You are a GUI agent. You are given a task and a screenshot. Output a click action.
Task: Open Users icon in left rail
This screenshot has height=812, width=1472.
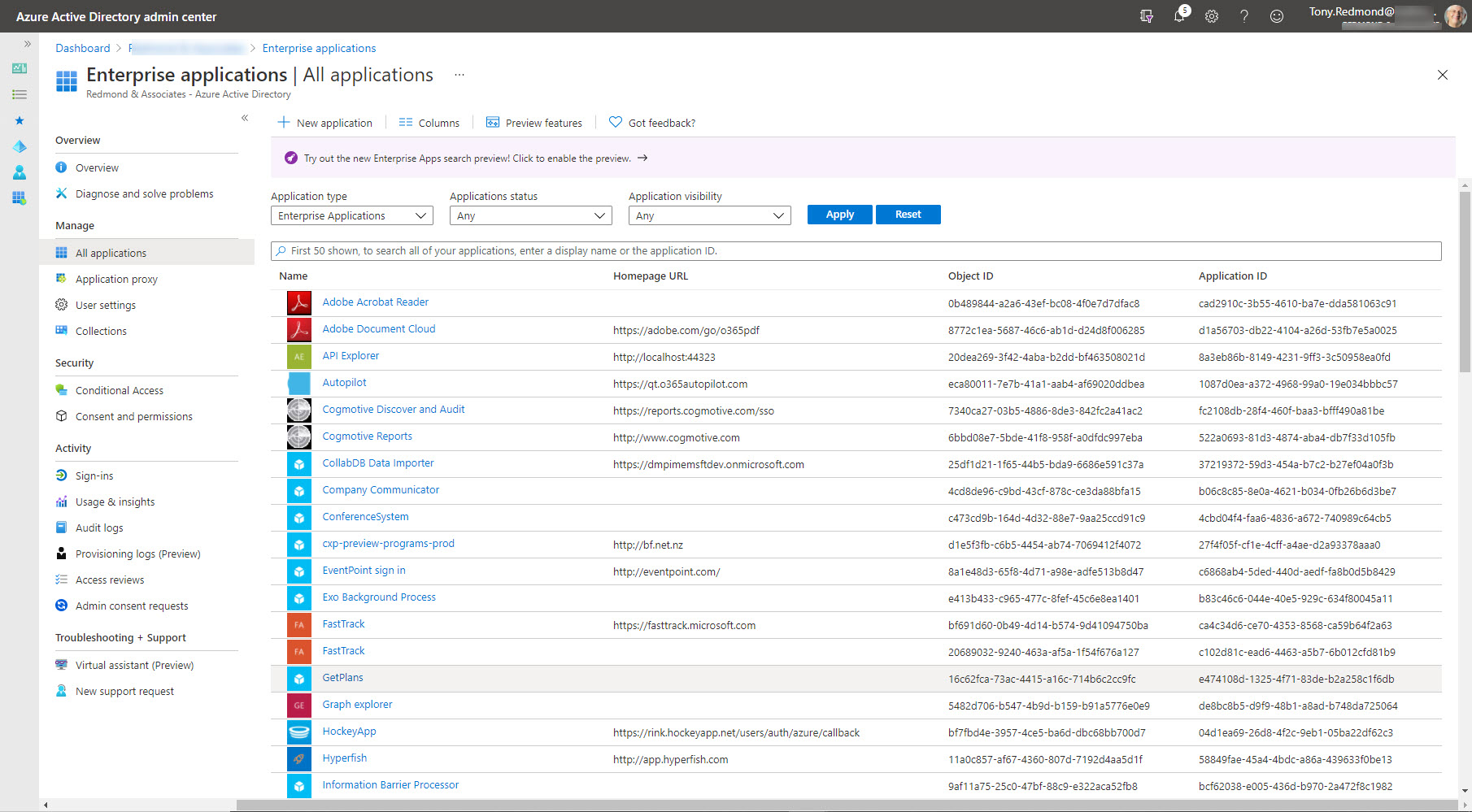click(20, 172)
